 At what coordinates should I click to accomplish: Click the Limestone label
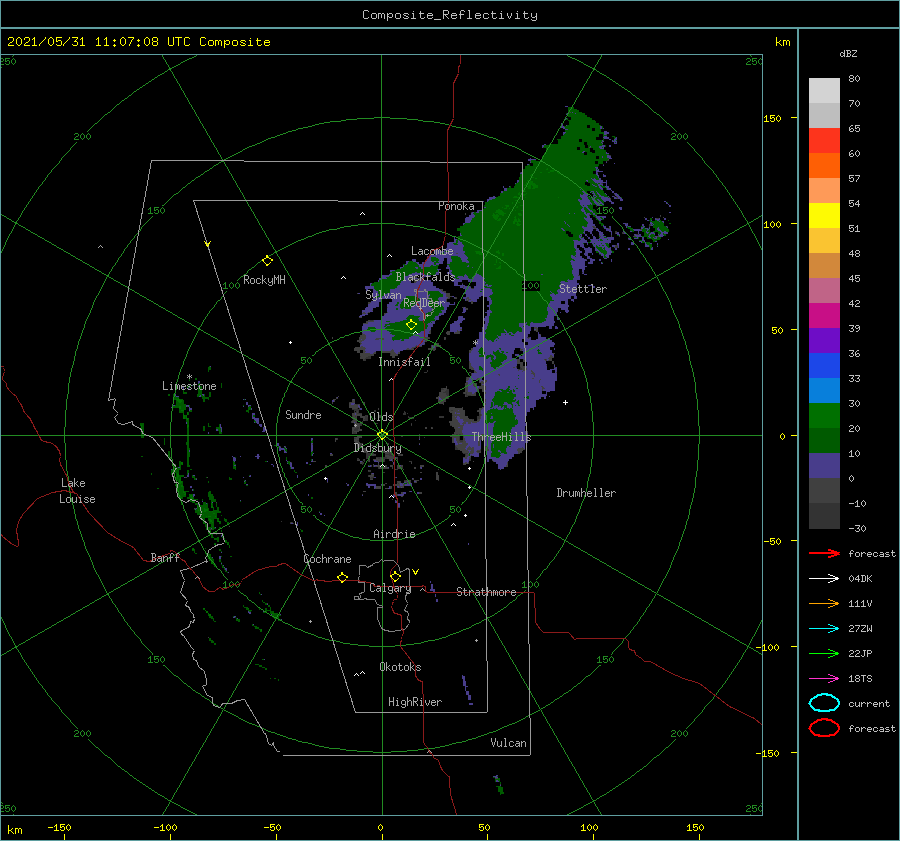(189, 386)
